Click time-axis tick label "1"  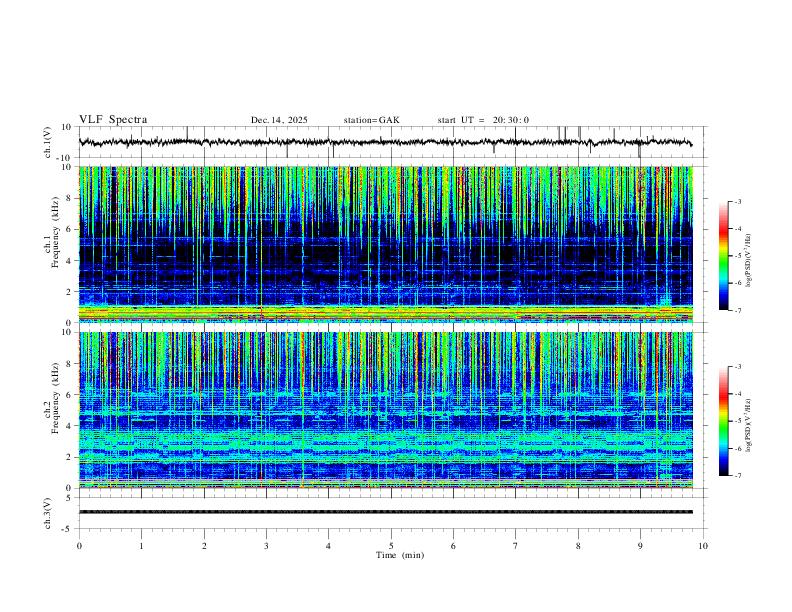pos(141,546)
